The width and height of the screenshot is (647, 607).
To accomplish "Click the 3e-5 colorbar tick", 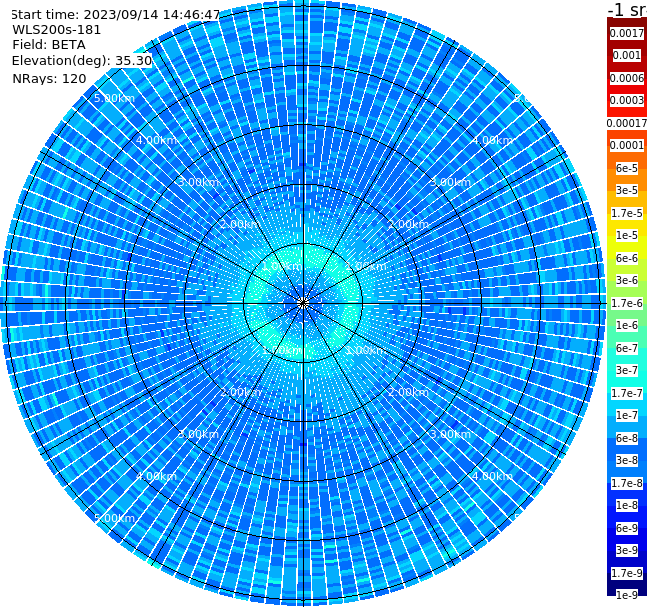I will coord(627,190).
